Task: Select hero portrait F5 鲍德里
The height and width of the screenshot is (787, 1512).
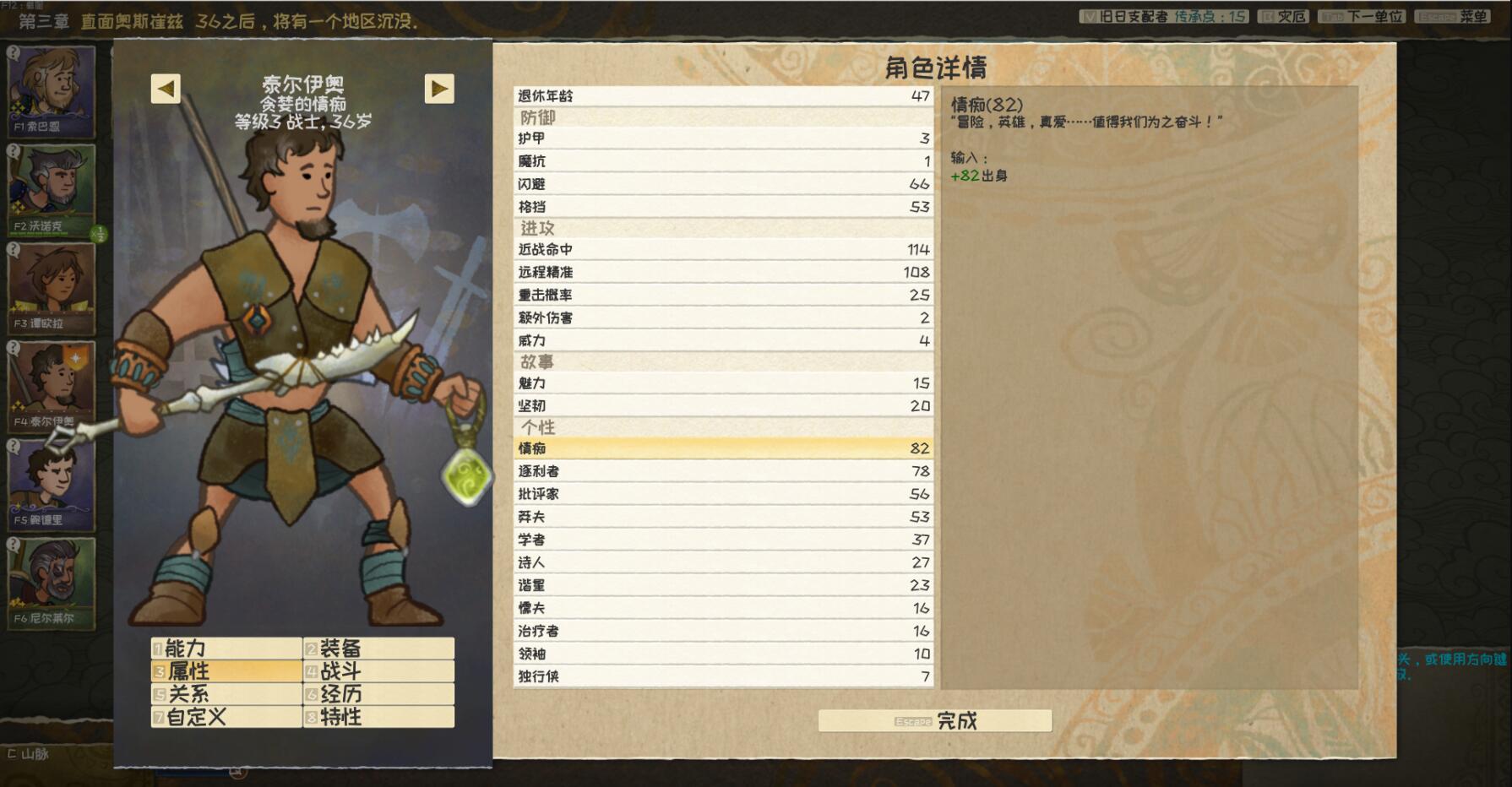Action: [52, 485]
